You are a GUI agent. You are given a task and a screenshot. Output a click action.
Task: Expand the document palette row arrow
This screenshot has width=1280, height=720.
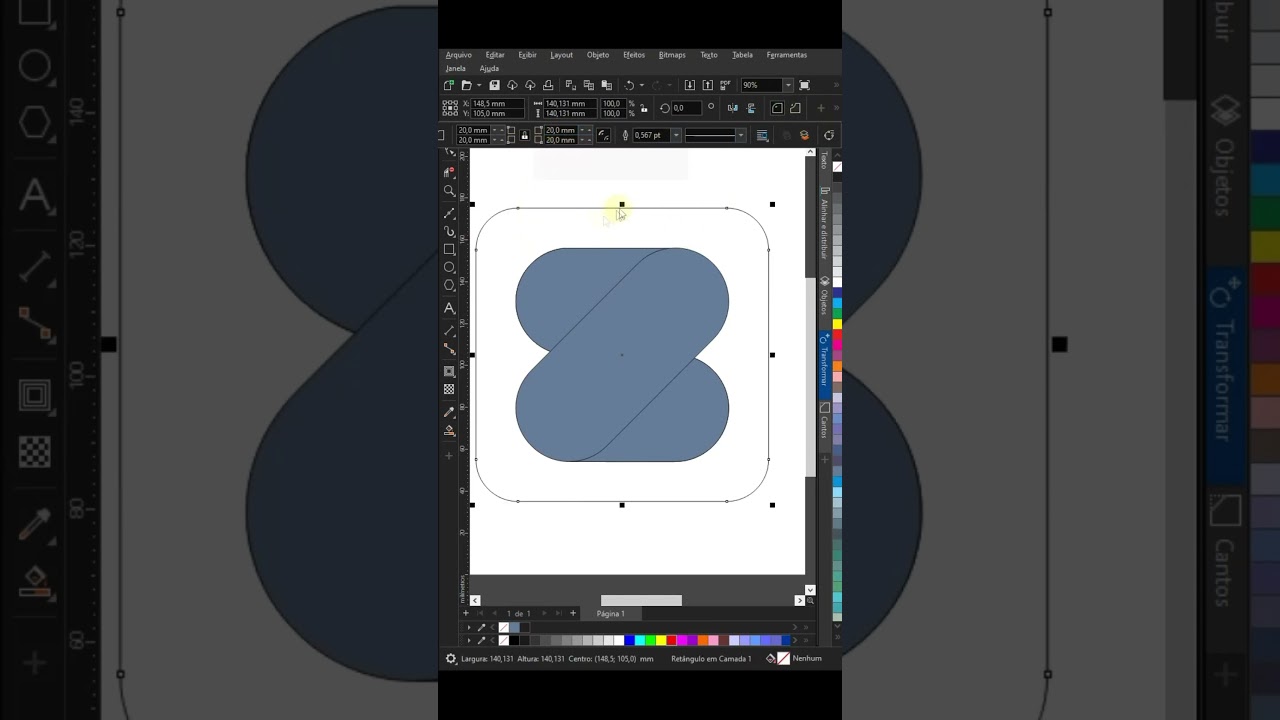tap(469, 627)
